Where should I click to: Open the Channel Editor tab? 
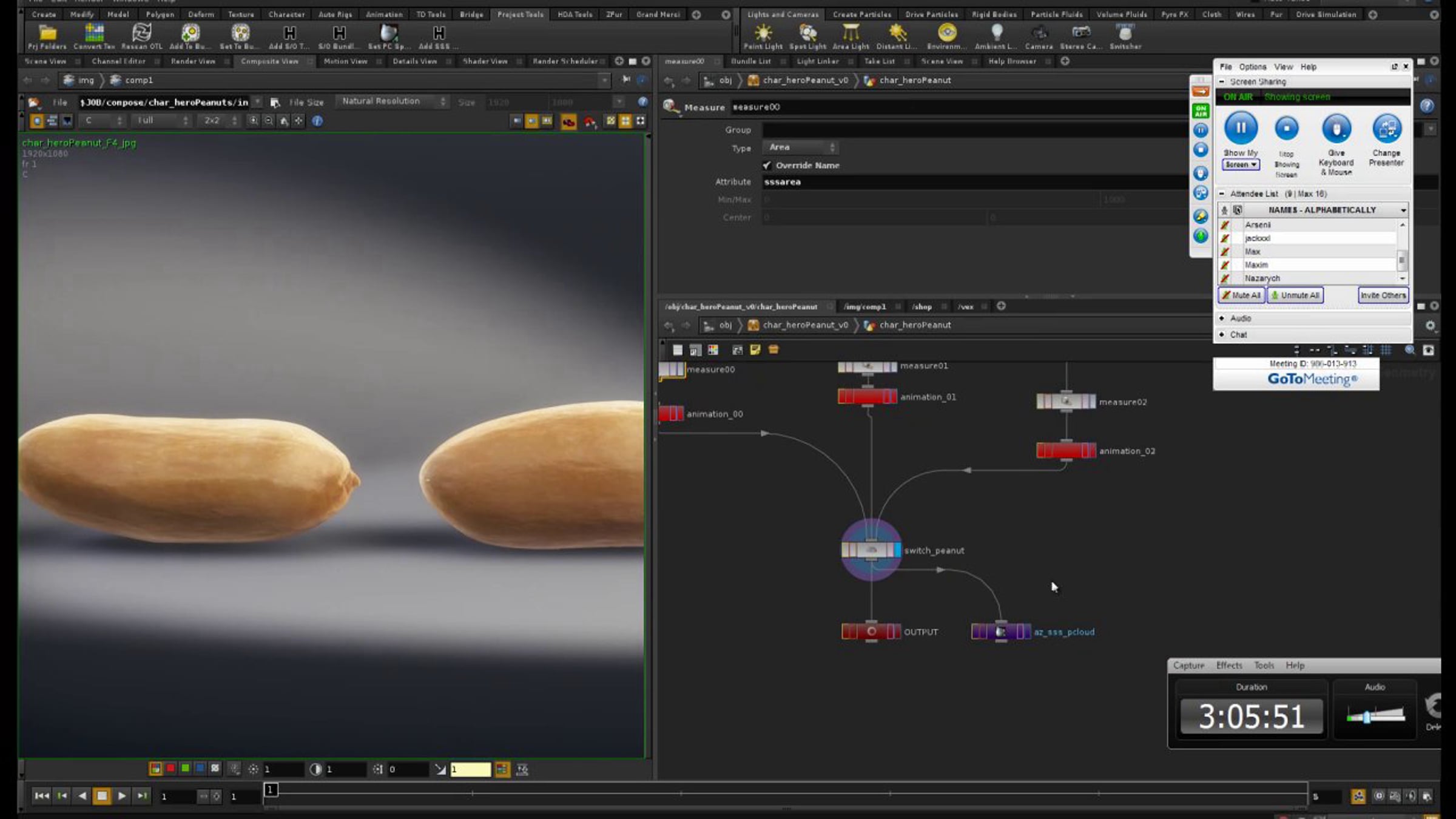(119, 61)
